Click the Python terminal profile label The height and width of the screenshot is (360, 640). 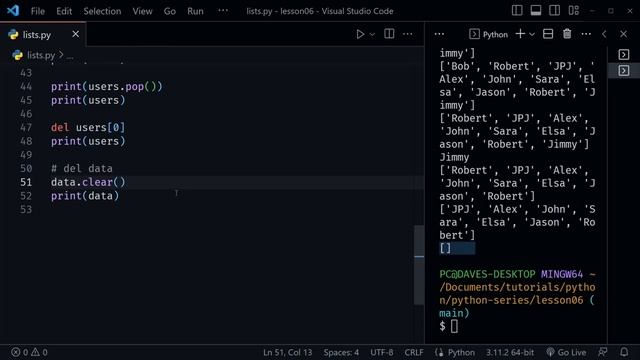click(x=488, y=34)
